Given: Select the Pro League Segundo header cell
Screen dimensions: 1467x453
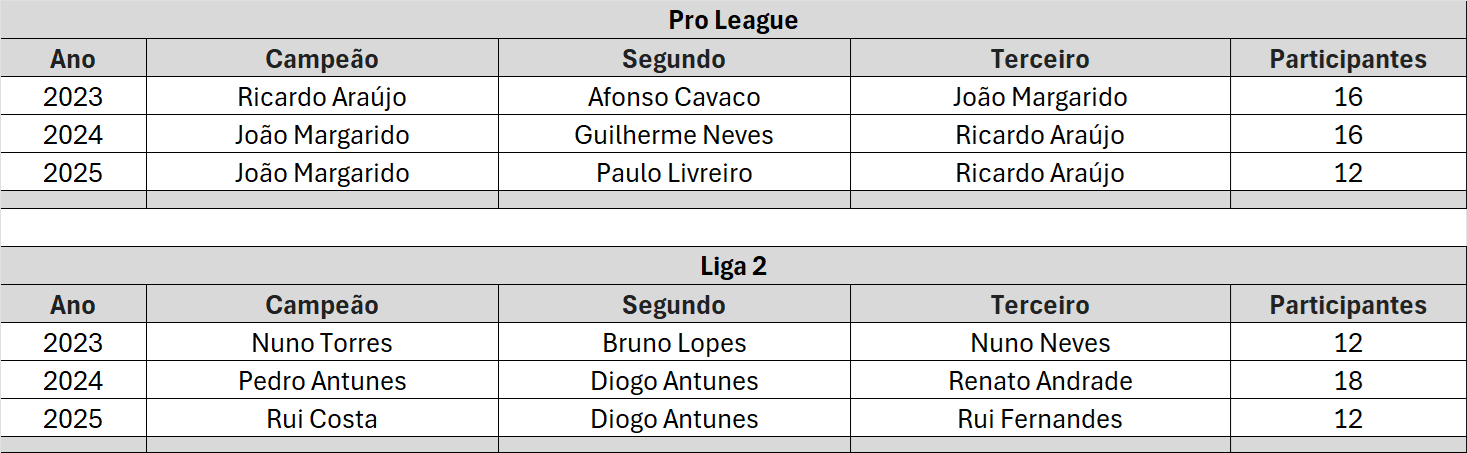Looking at the screenshot, I should (x=674, y=59).
